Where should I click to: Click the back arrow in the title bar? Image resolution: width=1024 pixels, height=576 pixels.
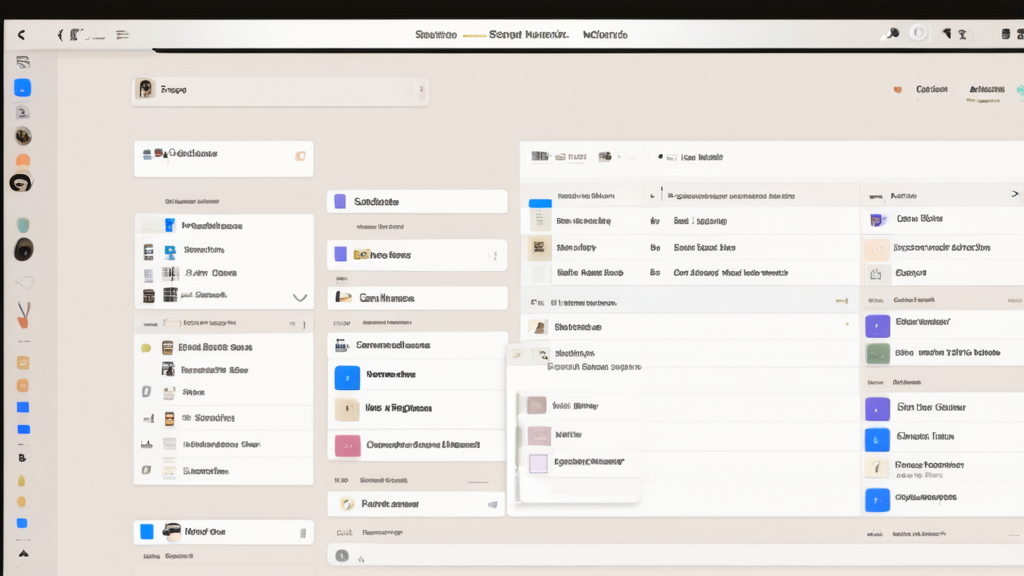(22, 35)
